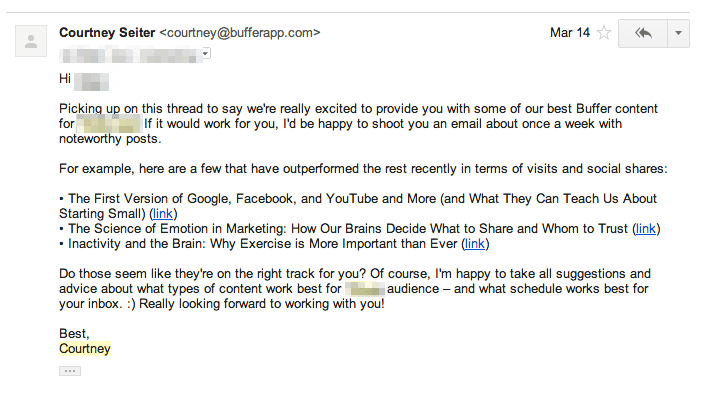Click the highlighted Courtney signature
This screenshot has width=701, height=393.
coord(84,349)
